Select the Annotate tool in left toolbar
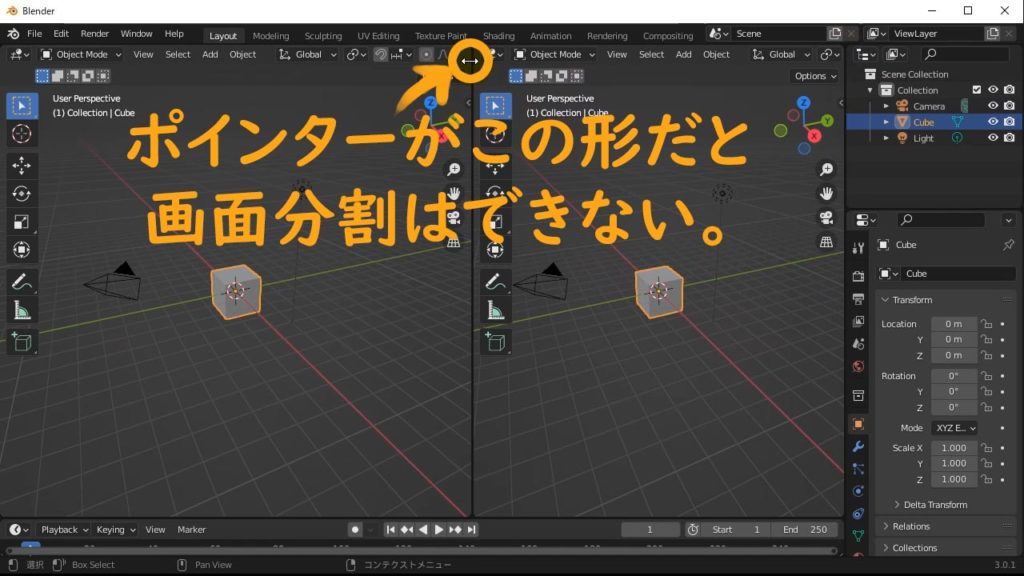The width and height of the screenshot is (1024, 576). tap(22, 283)
